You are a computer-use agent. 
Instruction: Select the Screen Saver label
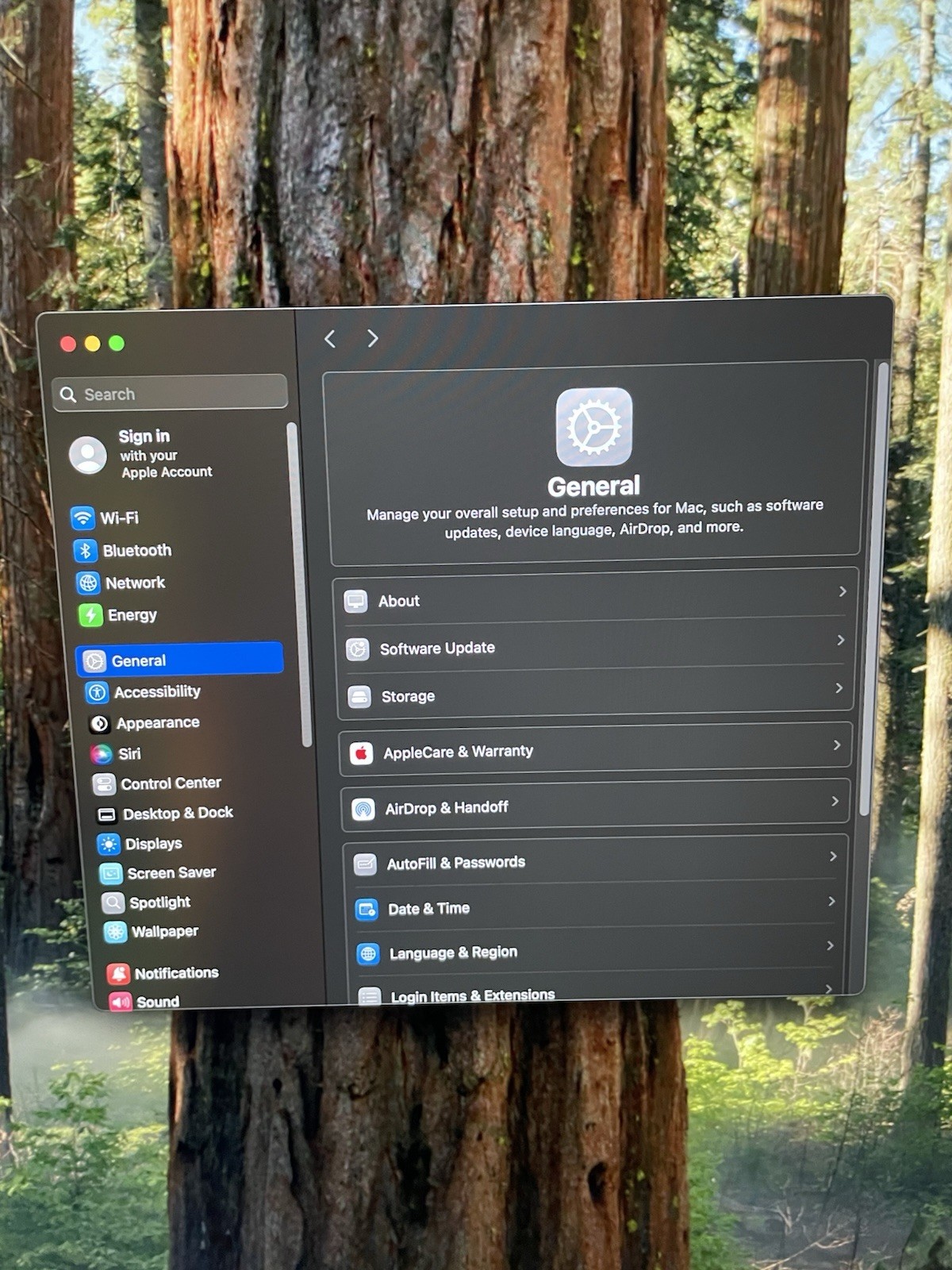pos(171,873)
